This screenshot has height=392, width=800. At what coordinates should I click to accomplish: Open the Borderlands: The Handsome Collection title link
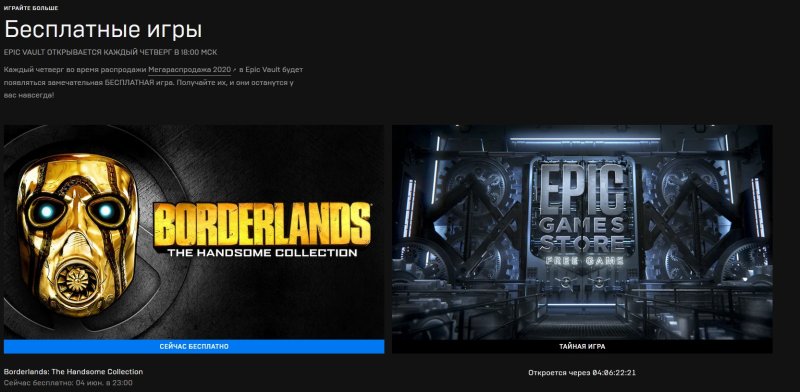73,372
